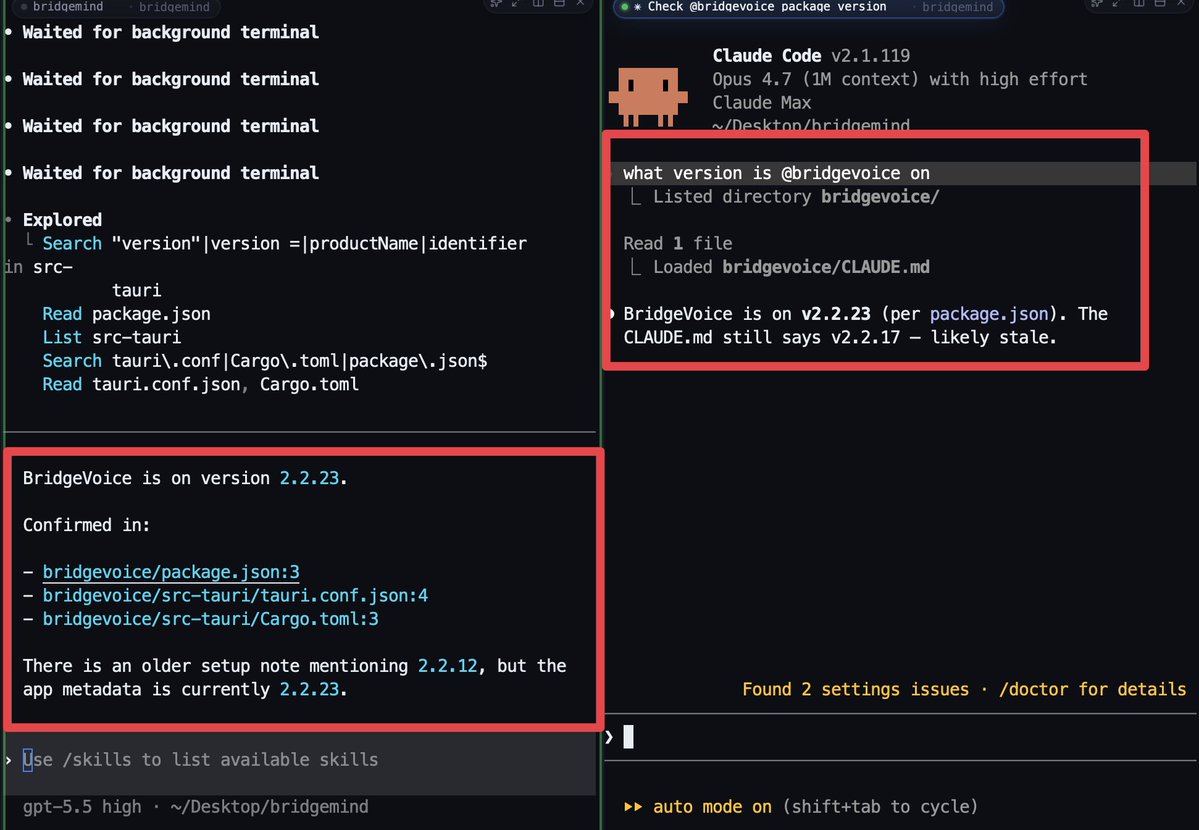Open the bridgevoice/src-tauri/Cargo.toml:3 link
Screen dimensions: 1199x830
pos(210,619)
